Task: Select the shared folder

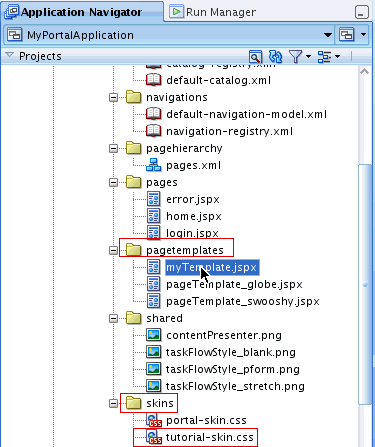Action: [164, 318]
